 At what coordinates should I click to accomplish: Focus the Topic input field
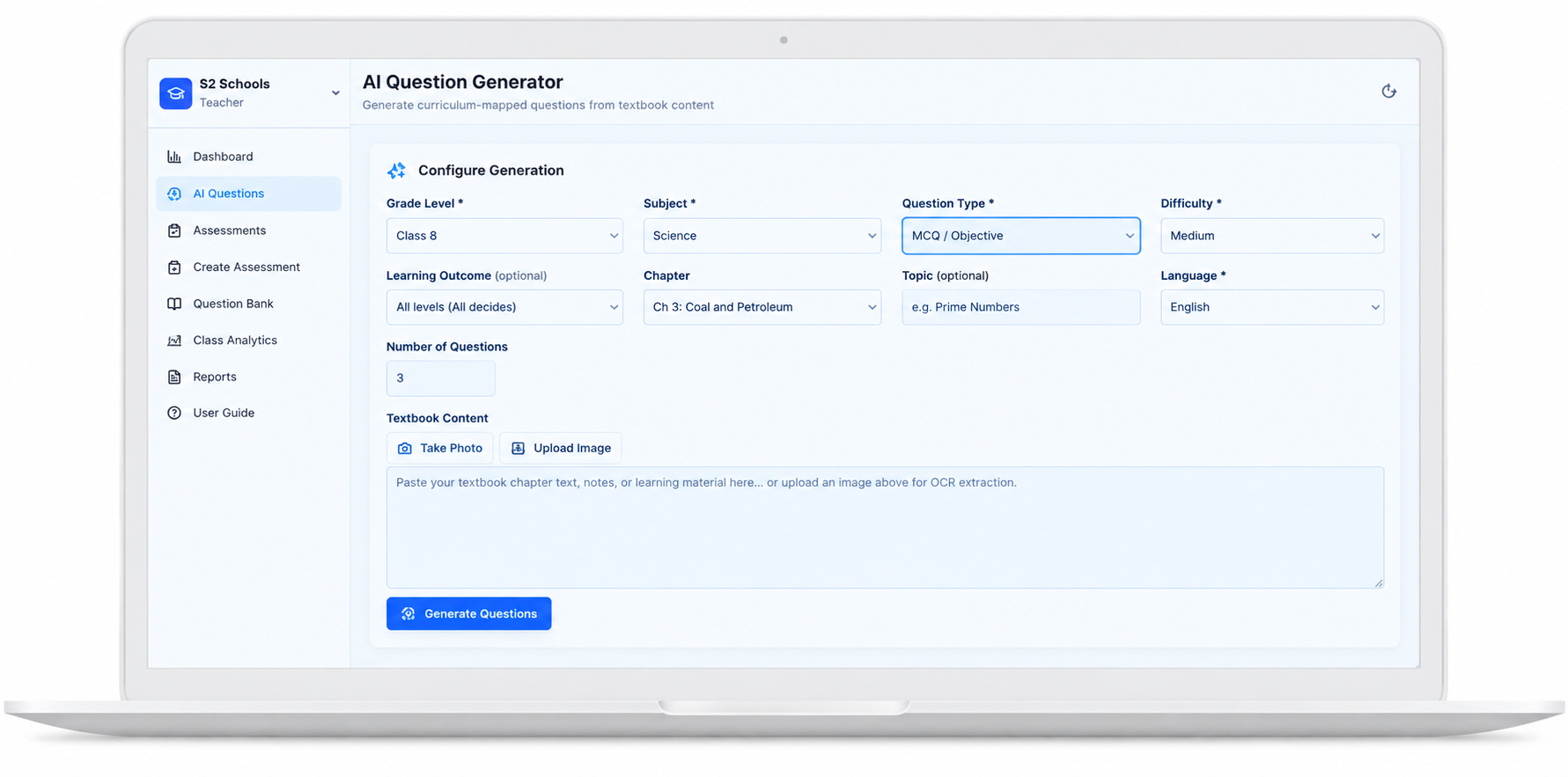tap(1021, 307)
